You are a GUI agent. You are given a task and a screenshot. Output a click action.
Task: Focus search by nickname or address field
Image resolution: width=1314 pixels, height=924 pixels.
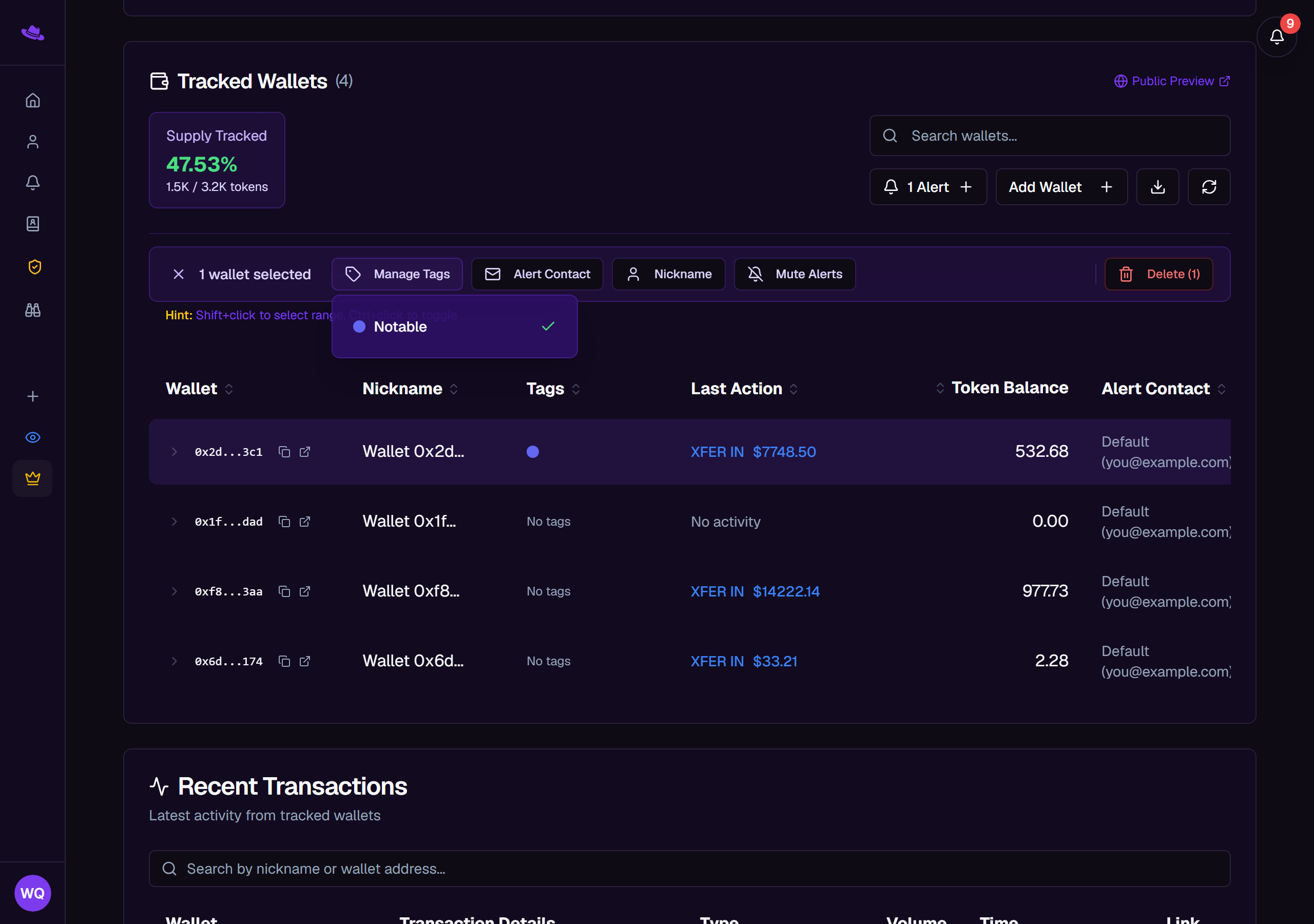[x=689, y=869]
